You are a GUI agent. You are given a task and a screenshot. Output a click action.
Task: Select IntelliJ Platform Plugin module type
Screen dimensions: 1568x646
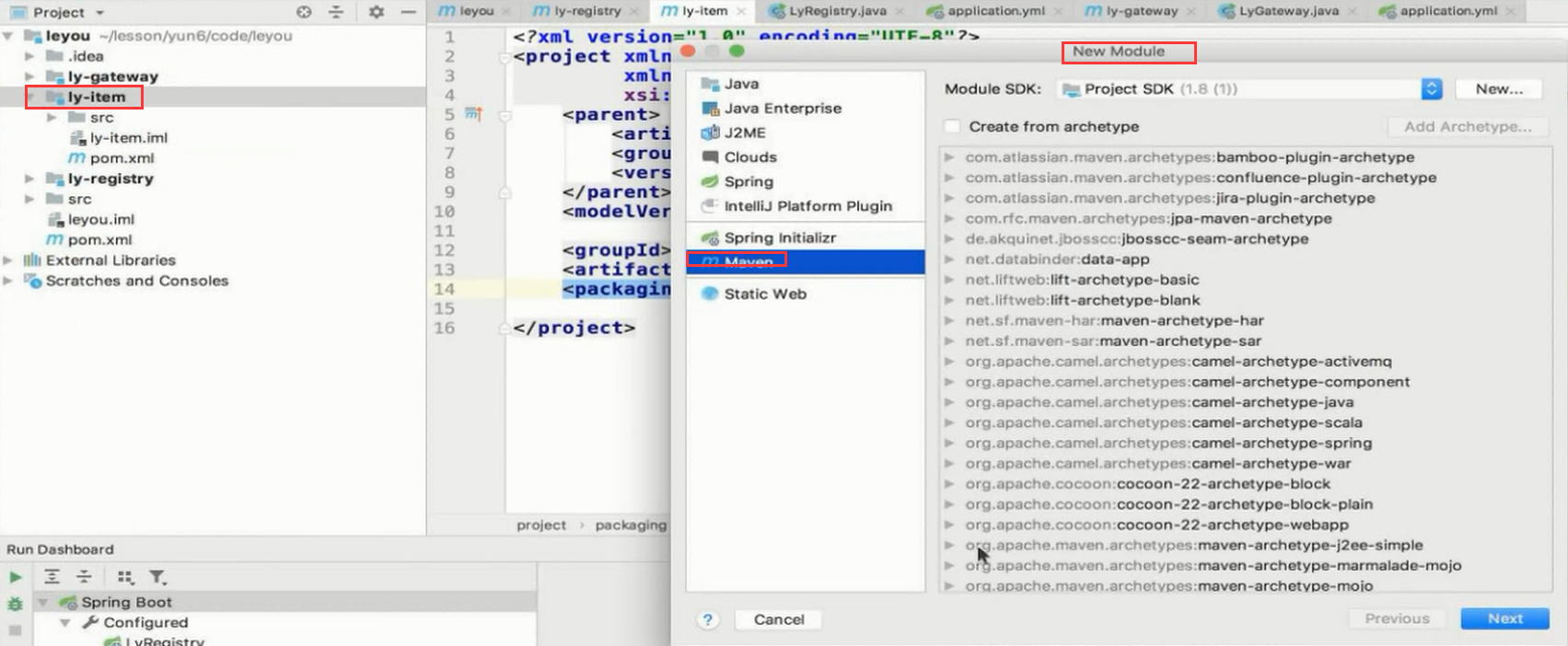806,206
